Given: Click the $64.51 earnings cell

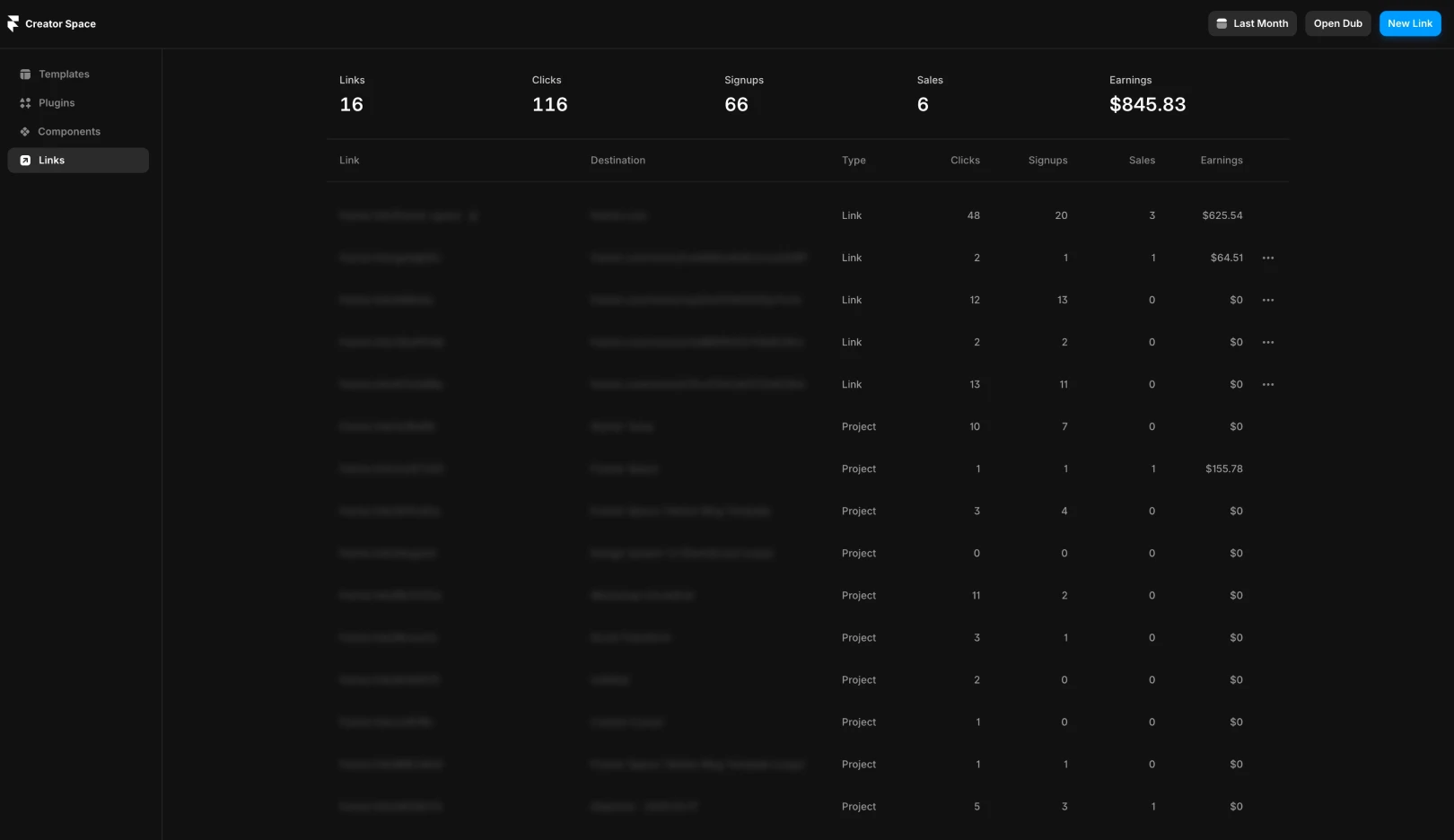Looking at the screenshot, I should 1227,258.
